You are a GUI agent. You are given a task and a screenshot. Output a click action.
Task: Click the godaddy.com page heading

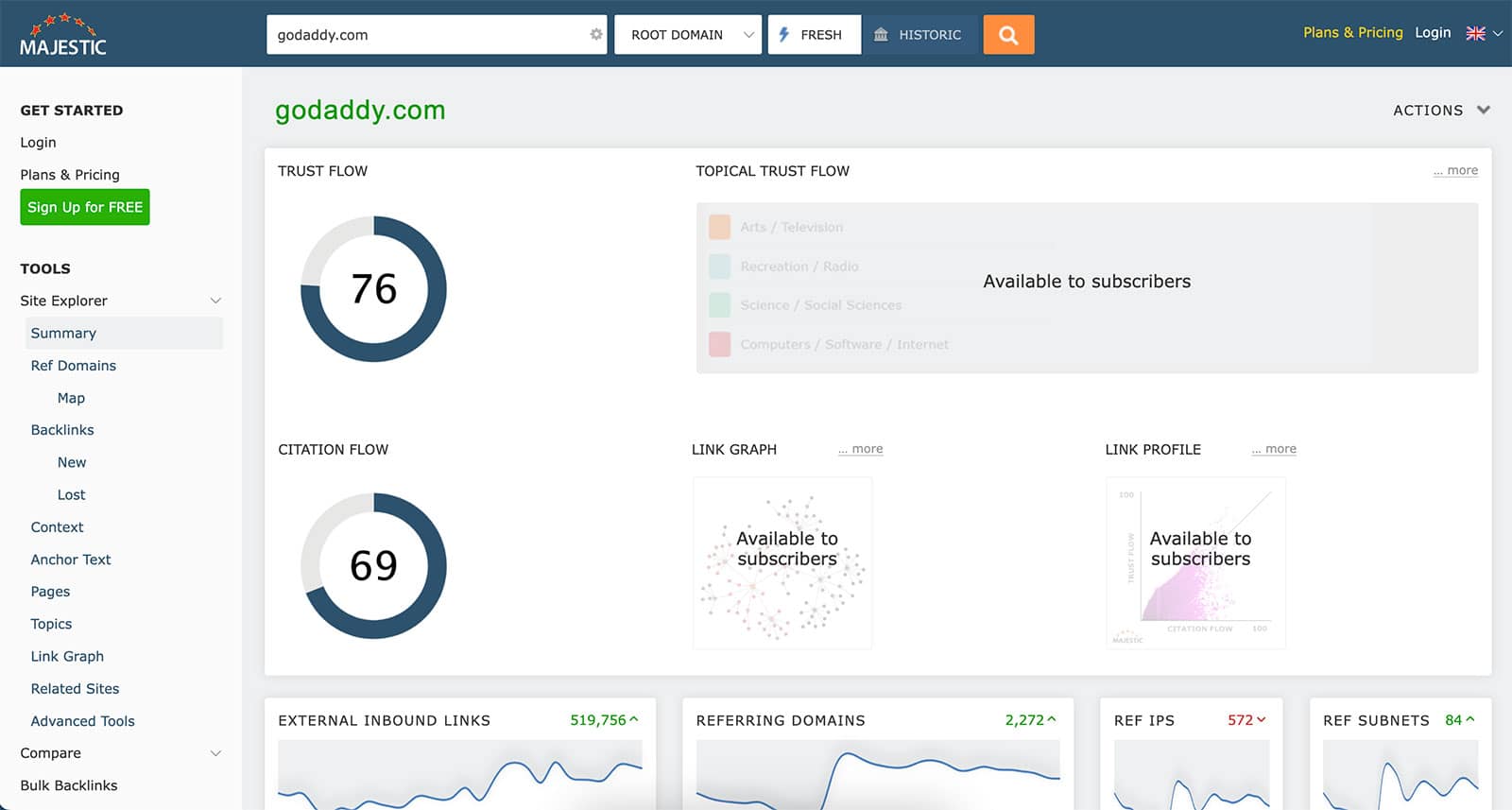click(360, 111)
